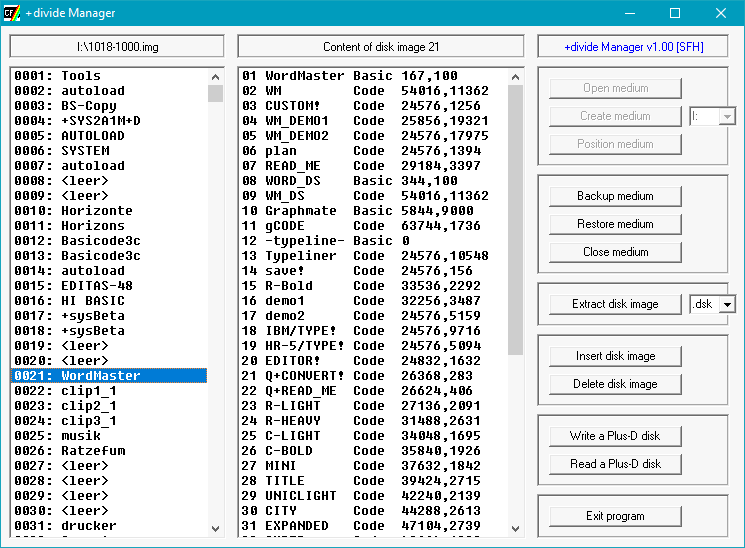
Task: Close the medium with Close medium button
Action: click(x=615, y=252)
